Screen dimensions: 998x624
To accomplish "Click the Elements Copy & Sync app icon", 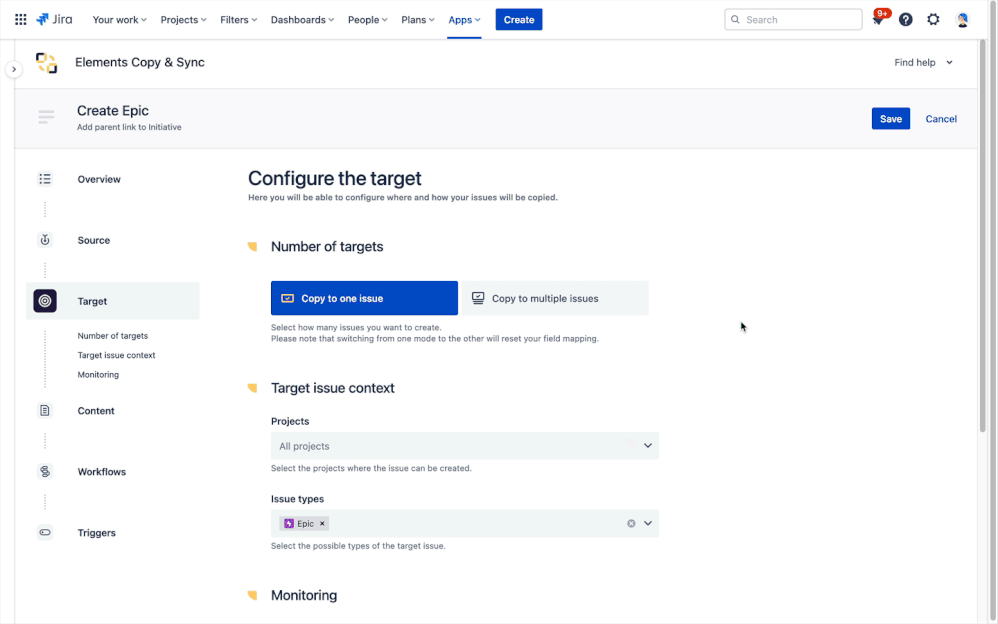I will 46,62.
